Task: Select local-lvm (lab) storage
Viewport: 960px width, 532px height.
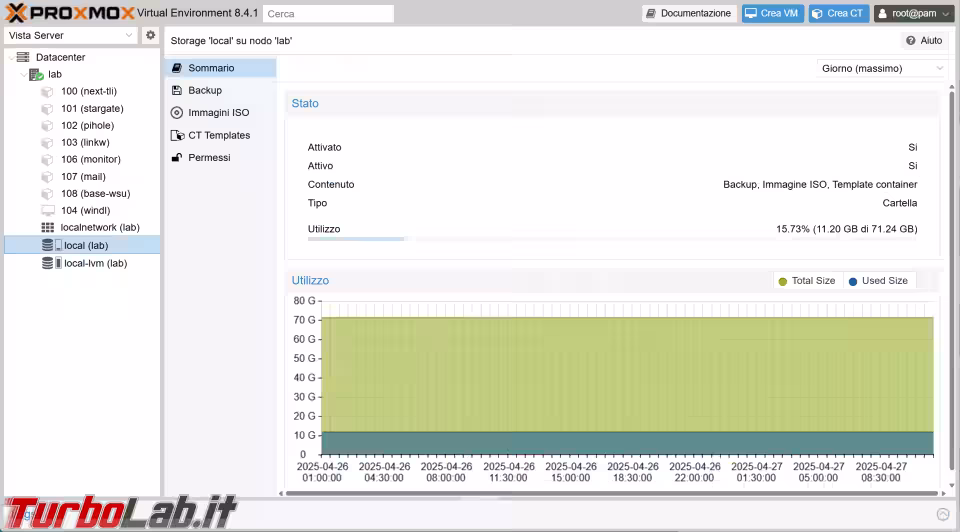Action: [x=96, y=263]
